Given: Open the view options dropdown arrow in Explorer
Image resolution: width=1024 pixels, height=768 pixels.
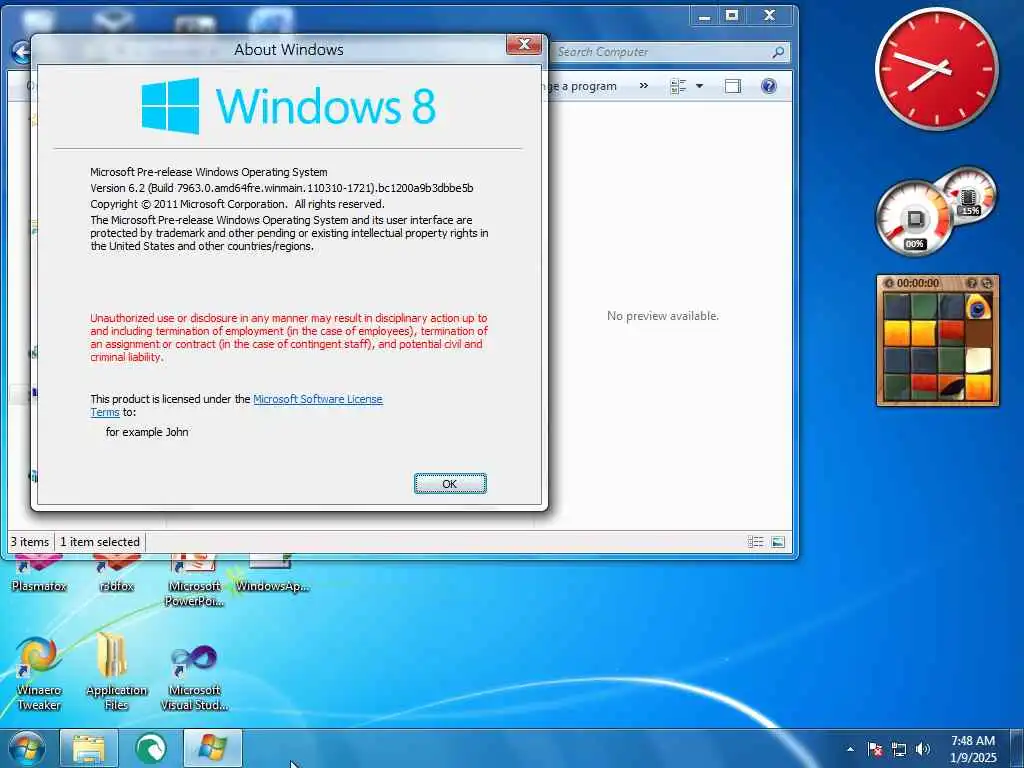Looking at the screenshot, I should click(x=699, y=86).
